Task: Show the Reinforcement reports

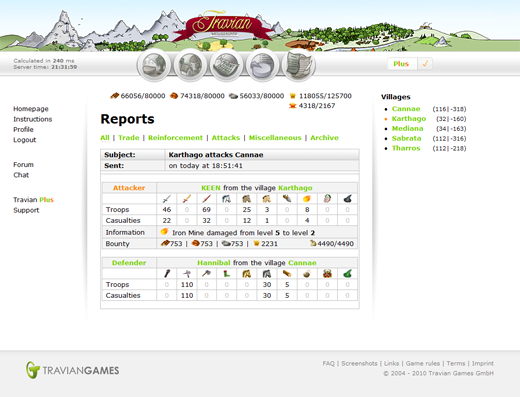Action: (175, 138)
